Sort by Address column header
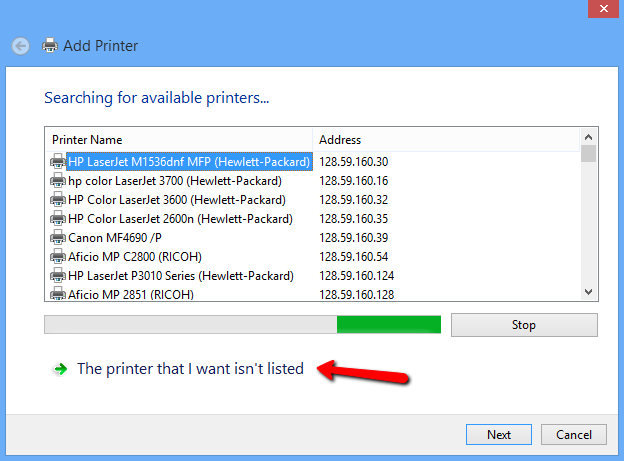Image resolution: width=624 pixels, height=461 pixels. 446,140
